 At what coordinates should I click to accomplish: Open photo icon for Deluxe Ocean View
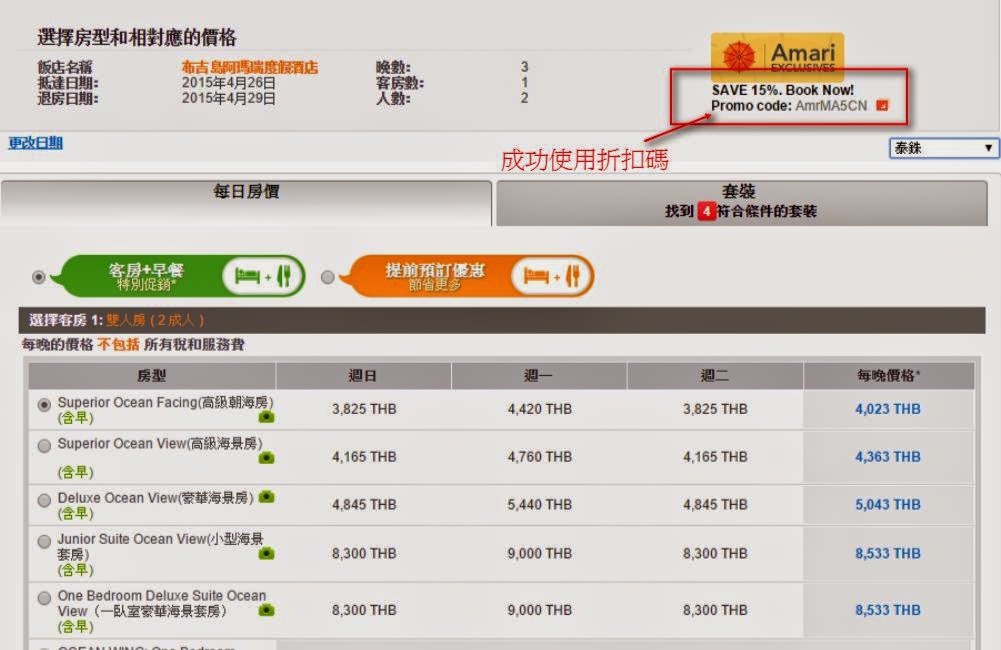[266, 497]
